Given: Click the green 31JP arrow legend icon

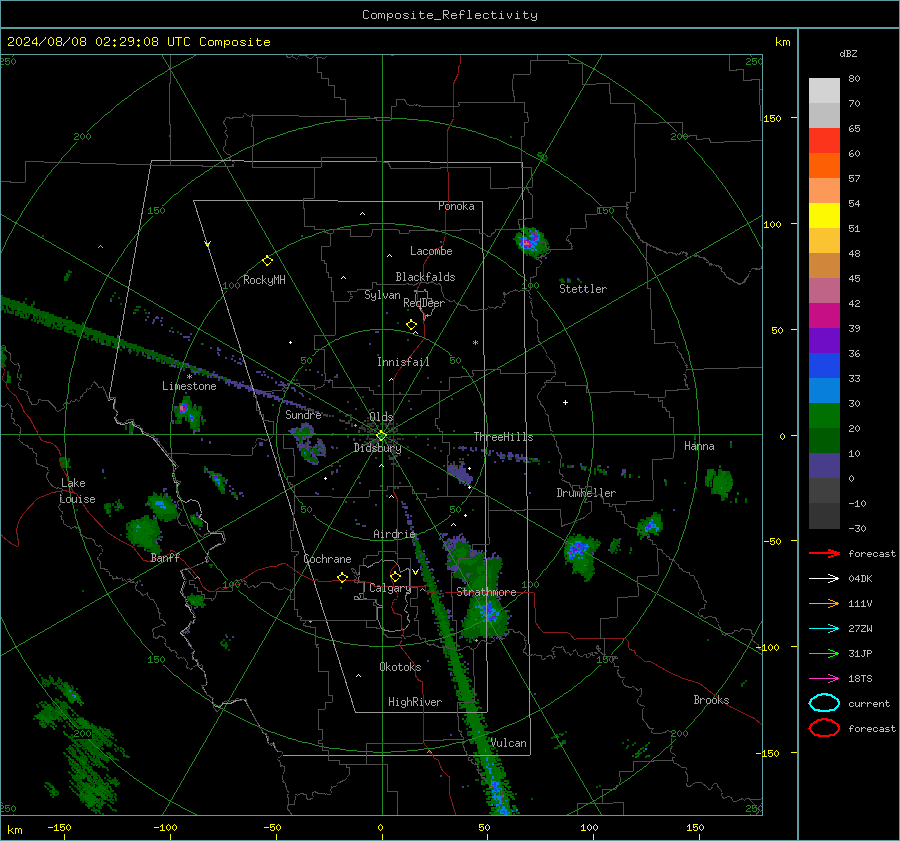Looking at the screenshot, I should (824, 653).
